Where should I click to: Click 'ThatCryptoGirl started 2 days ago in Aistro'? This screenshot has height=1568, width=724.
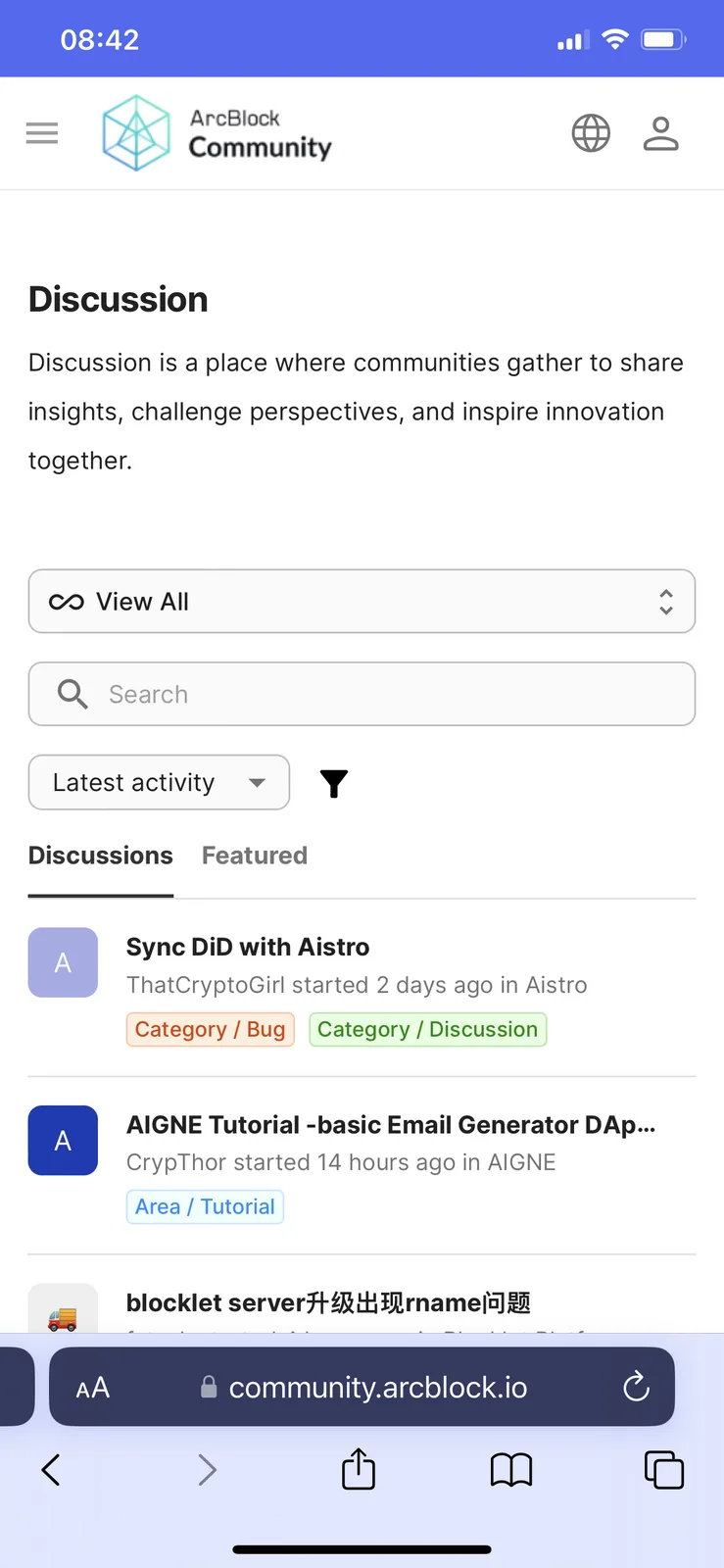click(357, 985)
